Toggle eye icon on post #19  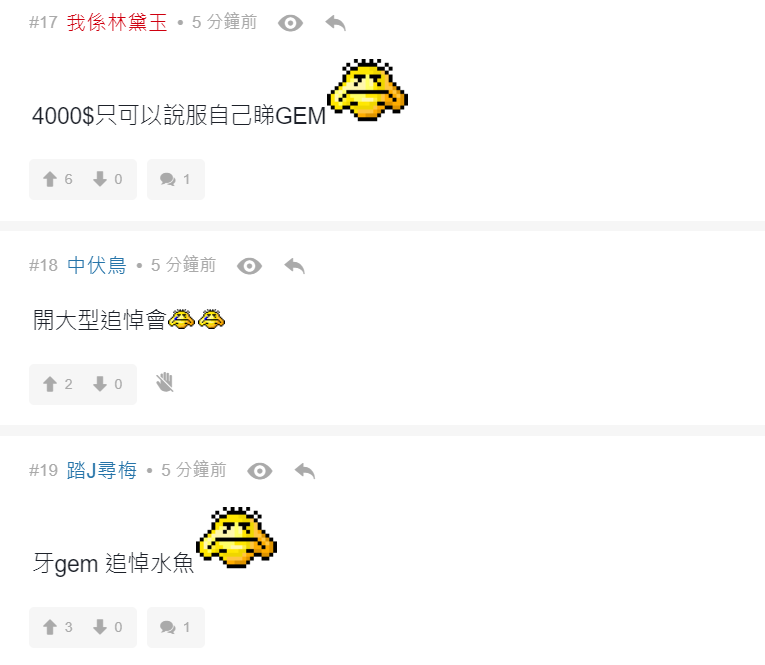point(260,471)
